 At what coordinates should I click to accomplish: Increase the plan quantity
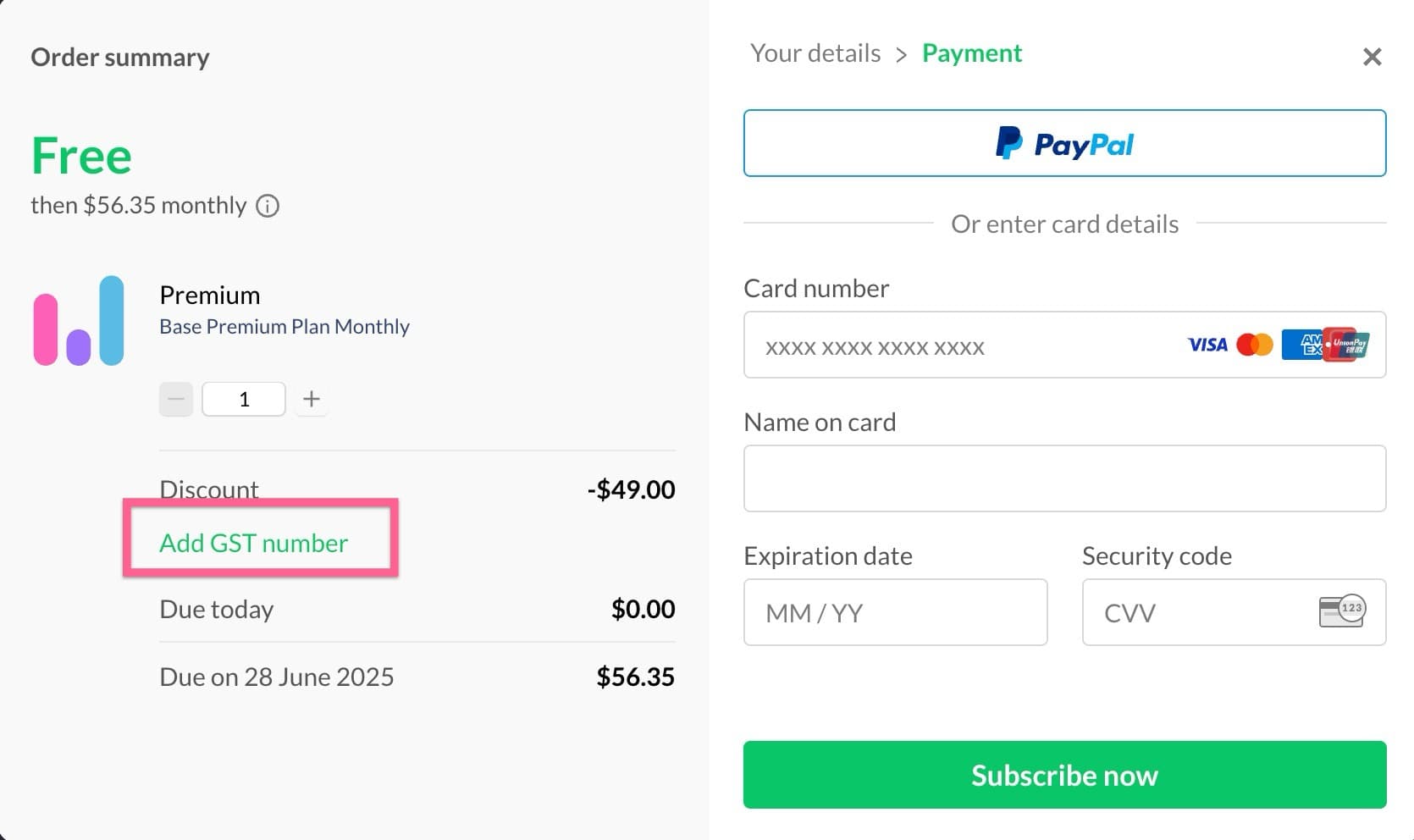point(311,399)
